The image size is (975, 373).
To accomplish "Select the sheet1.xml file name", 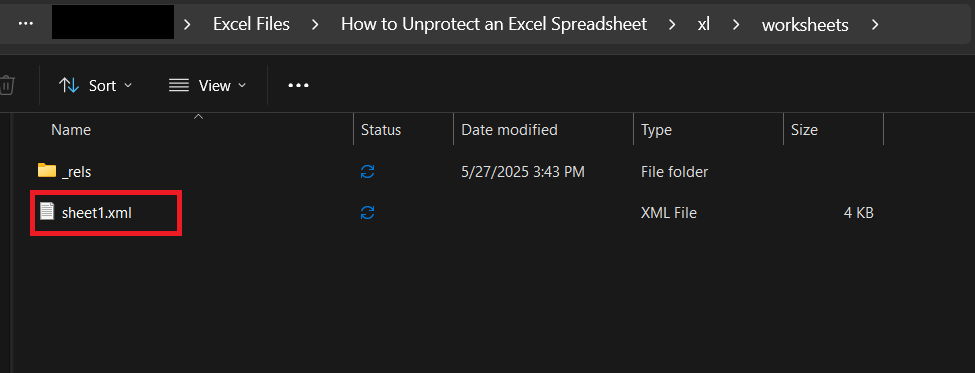I will click(96, 213).
